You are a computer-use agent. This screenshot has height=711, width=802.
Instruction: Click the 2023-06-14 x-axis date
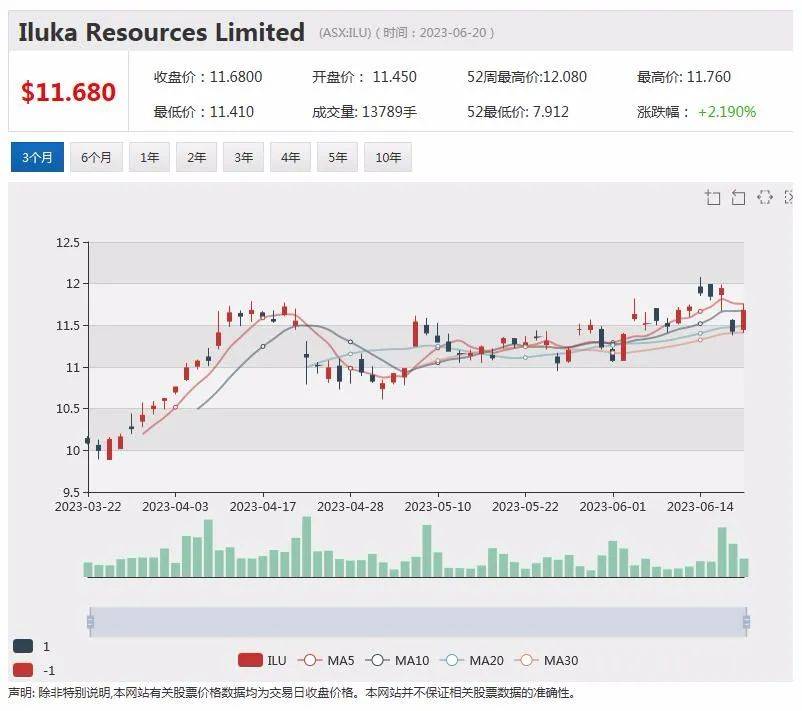click(x=700, y=506)
